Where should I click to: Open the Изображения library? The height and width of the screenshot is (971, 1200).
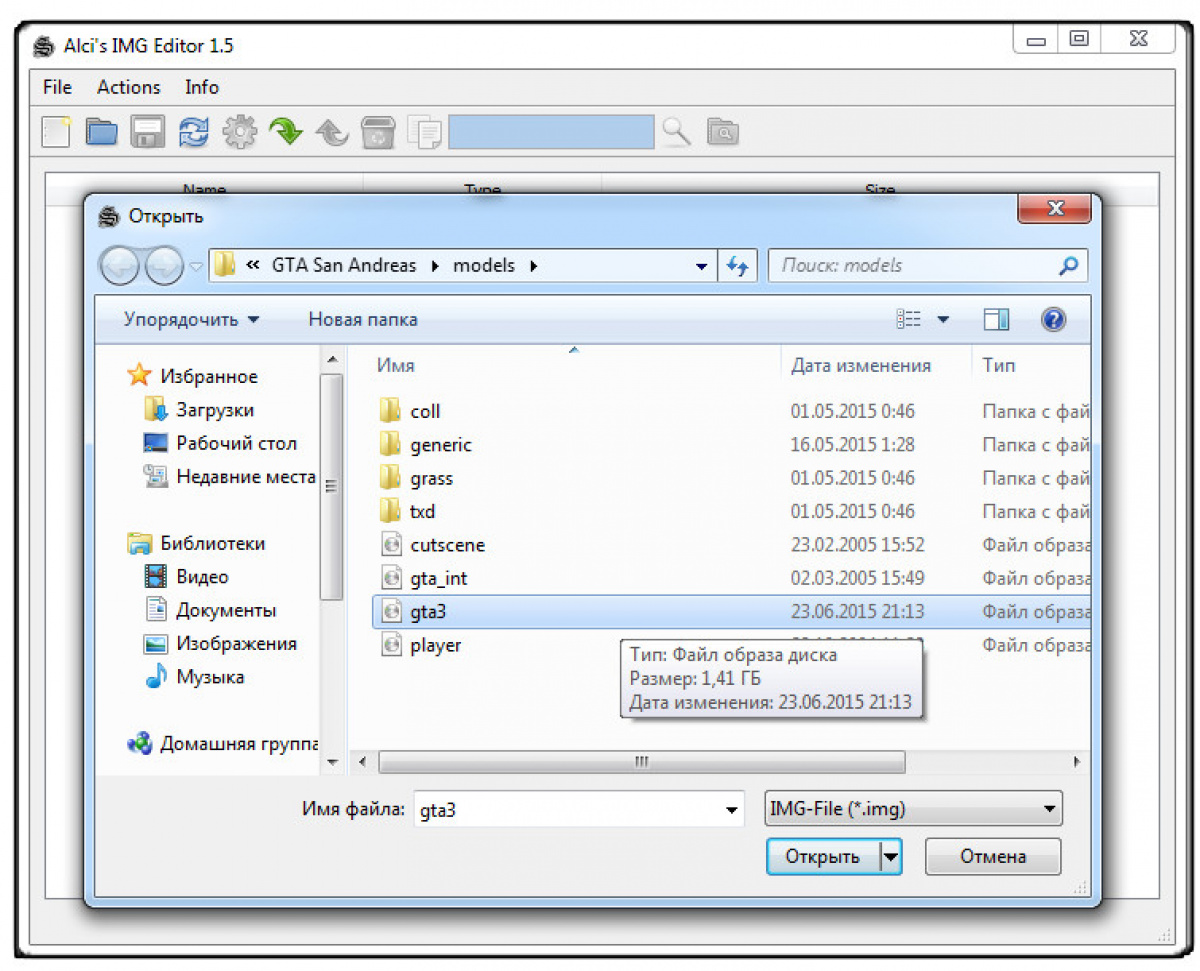point(220,644)
